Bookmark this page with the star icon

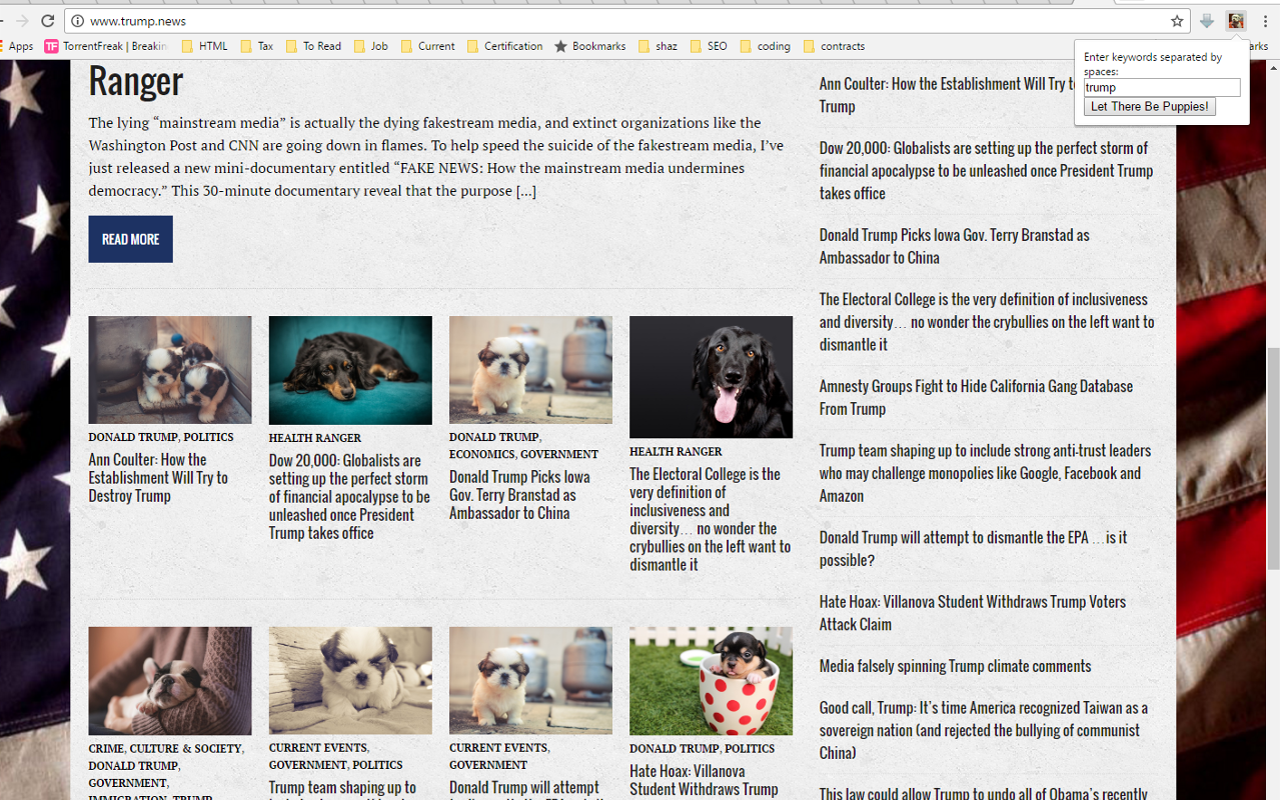point(1177,21)
